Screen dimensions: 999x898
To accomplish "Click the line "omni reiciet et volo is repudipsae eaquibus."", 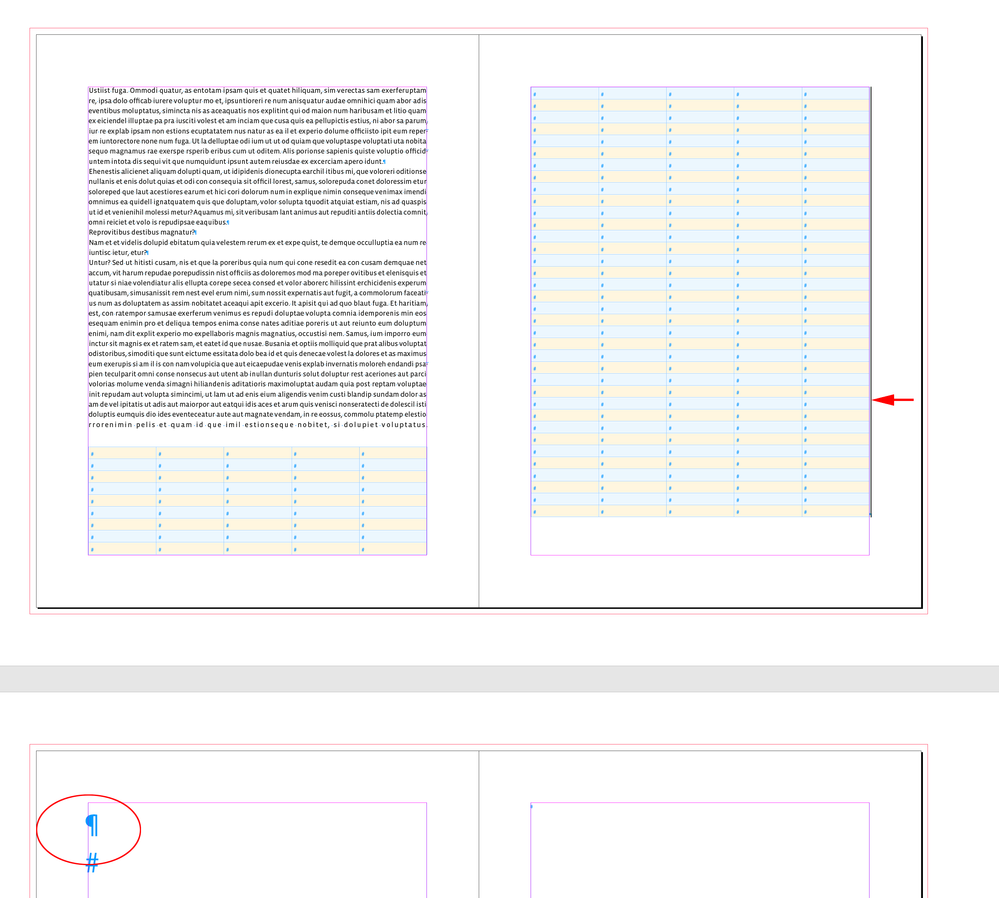I will coord(159,222).
